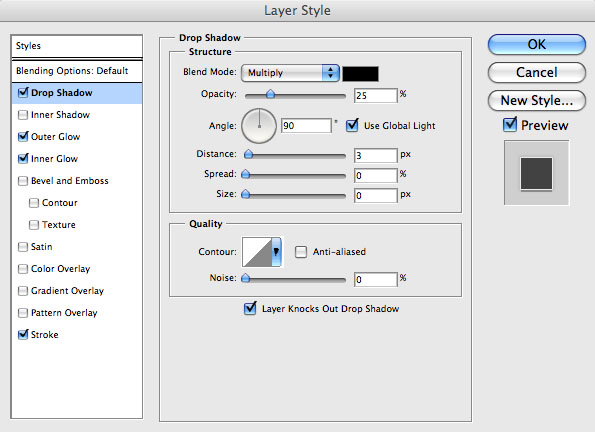595x432 pixels.
Task: Enable the Inner Shadow style checkbox
Action: pyautogui.click(x=23, y=115)
